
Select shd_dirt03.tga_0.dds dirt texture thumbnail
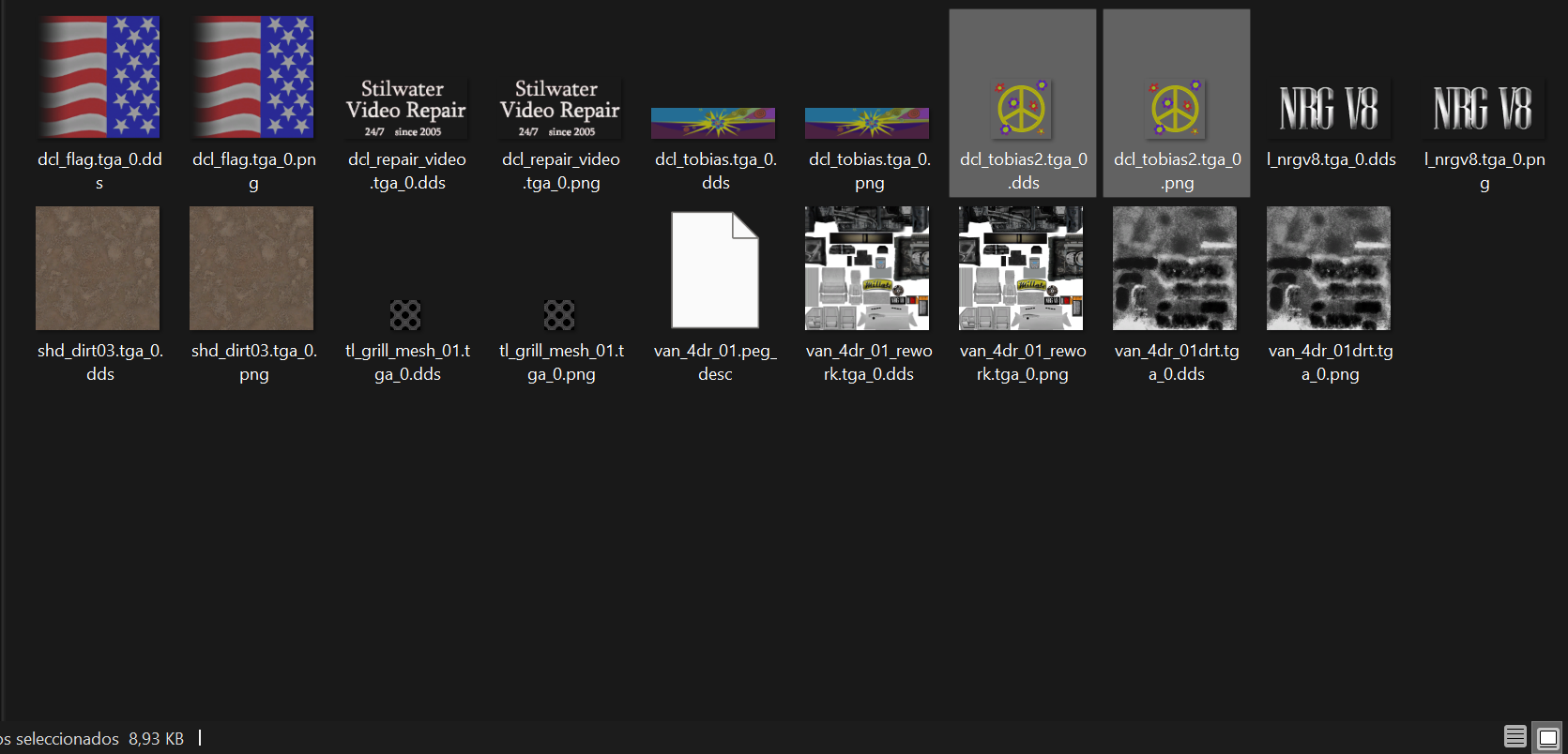[x=98, y=268]
